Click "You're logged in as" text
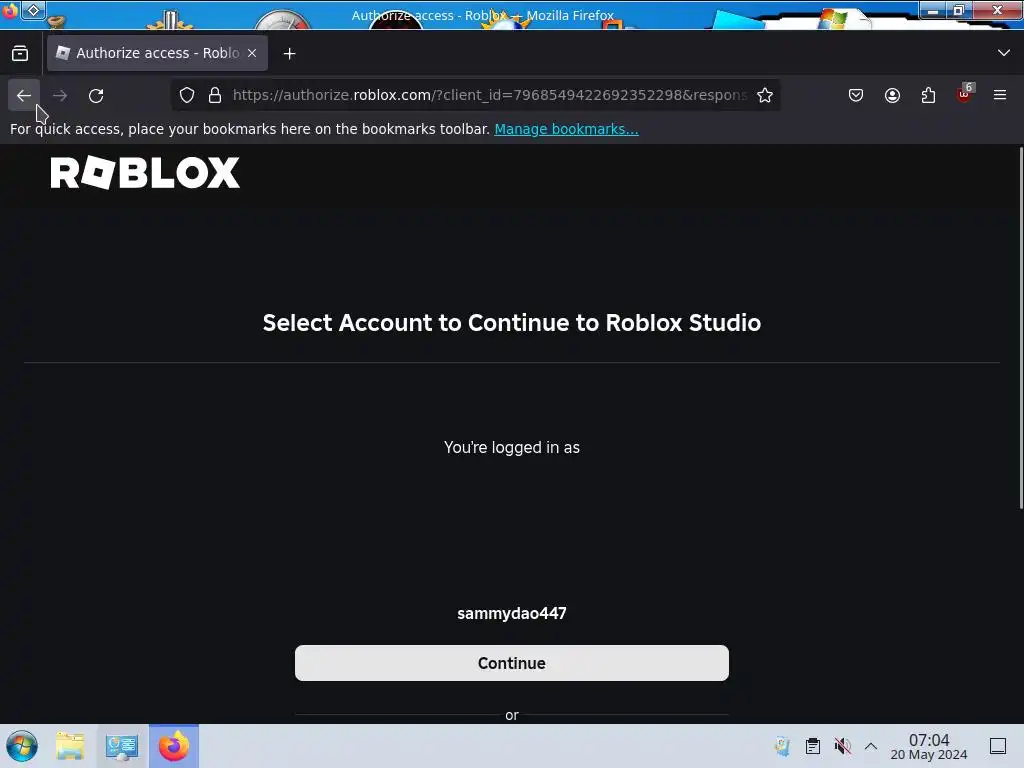This screenshot has height=768, width=1024. pos(511,447)
